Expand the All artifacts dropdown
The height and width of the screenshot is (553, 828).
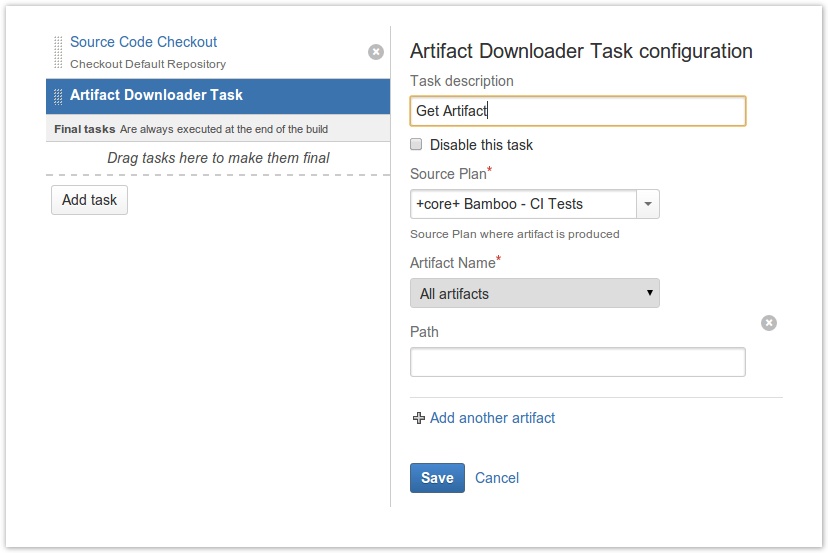coord(534,293)
